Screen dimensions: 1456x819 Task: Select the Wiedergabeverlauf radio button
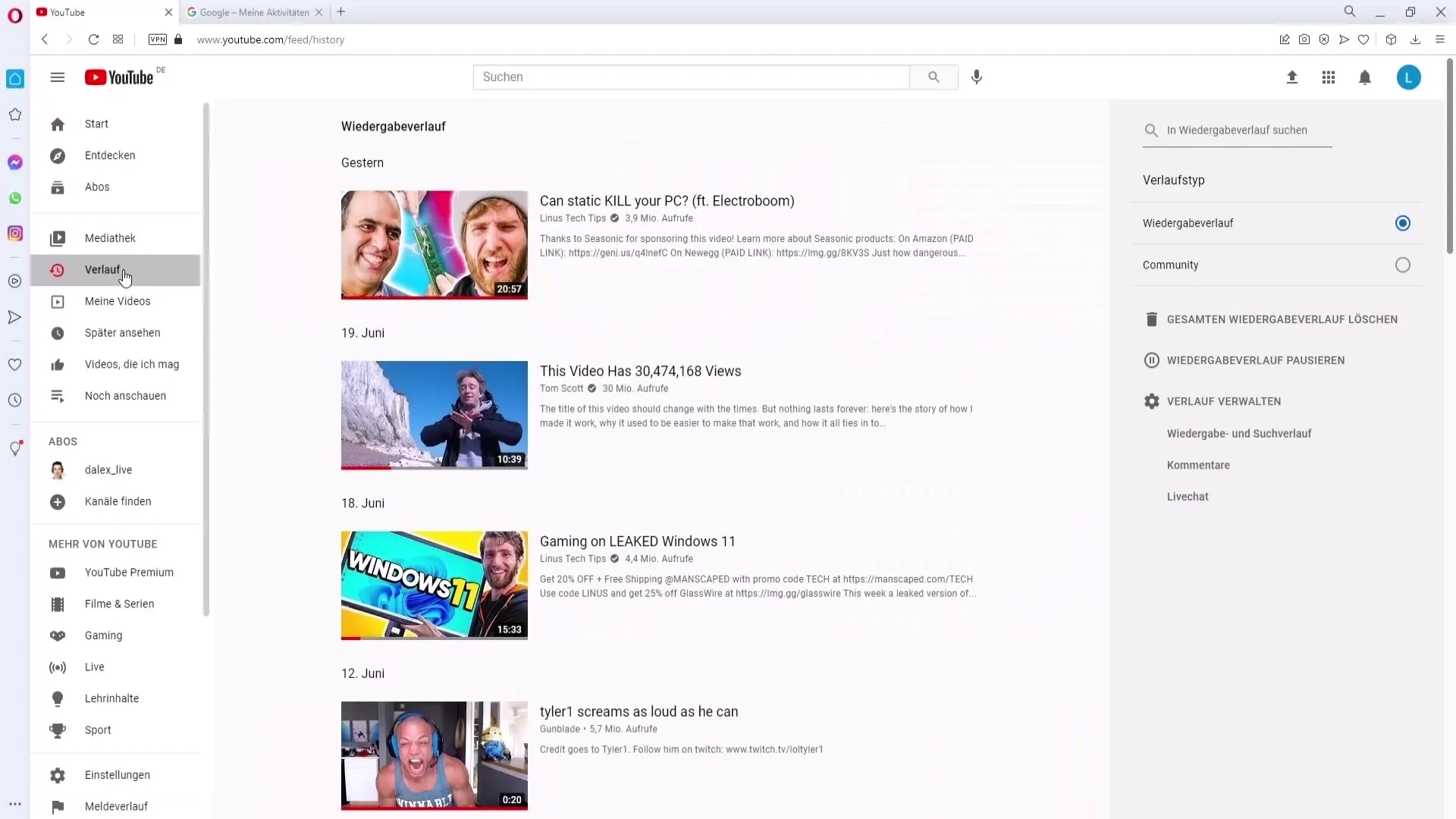pyautogui.click(x=1402, y=223)
